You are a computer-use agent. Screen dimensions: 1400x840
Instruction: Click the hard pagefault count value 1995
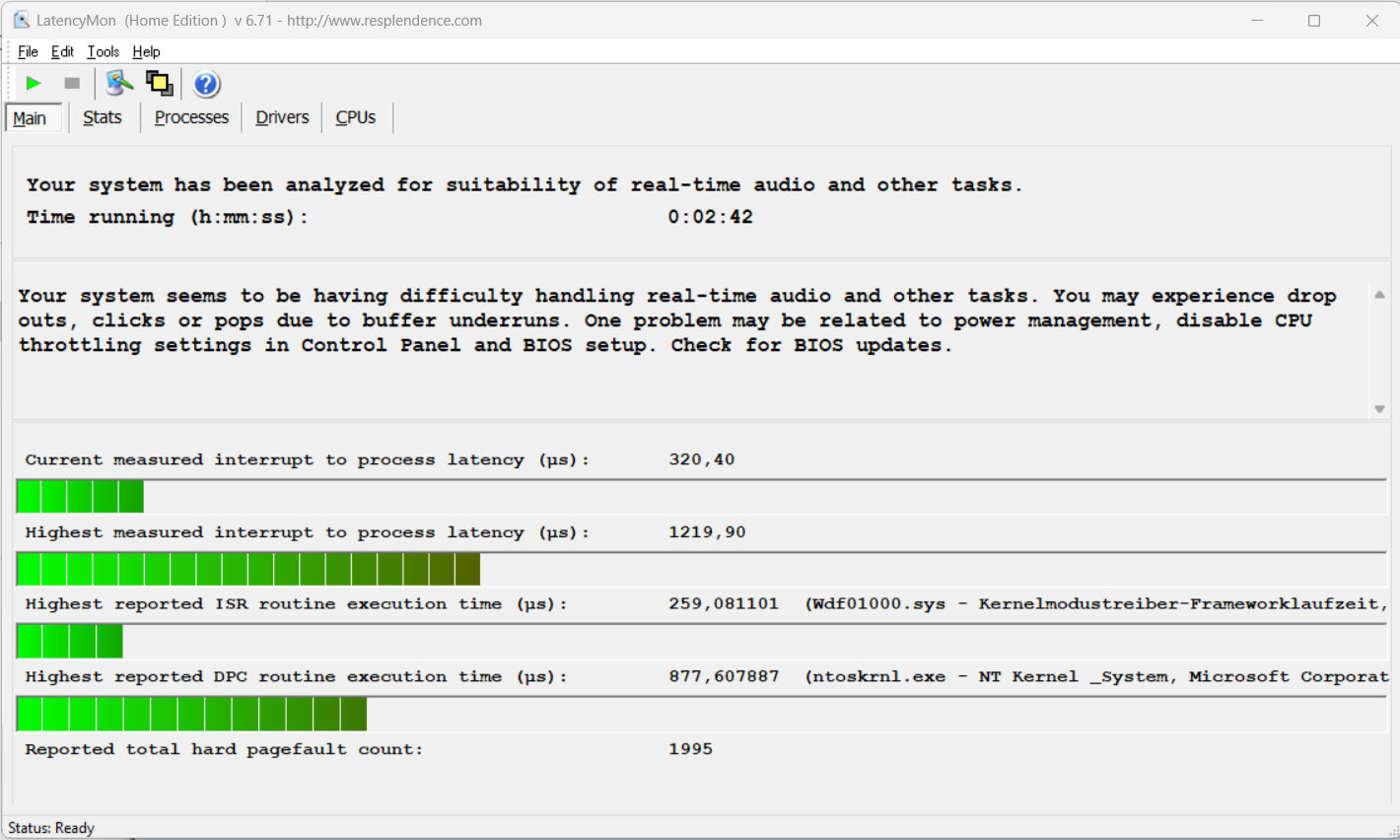pyautogui.click(x=690, y=749)
